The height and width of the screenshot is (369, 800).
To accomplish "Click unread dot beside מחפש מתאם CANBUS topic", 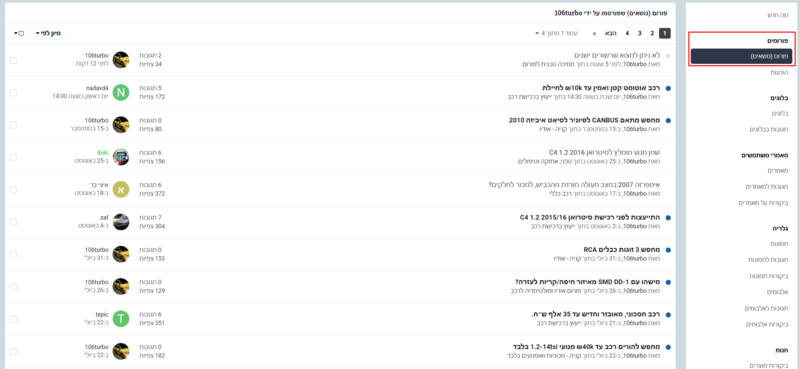I will point(668,121).
